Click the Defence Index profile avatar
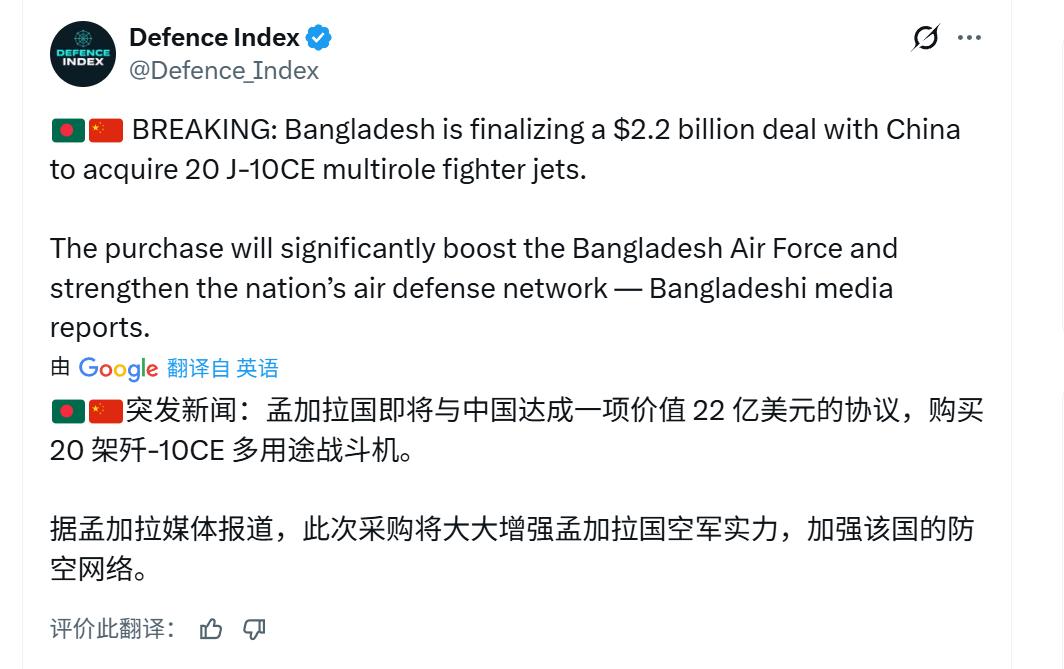 tap(83, 54)
